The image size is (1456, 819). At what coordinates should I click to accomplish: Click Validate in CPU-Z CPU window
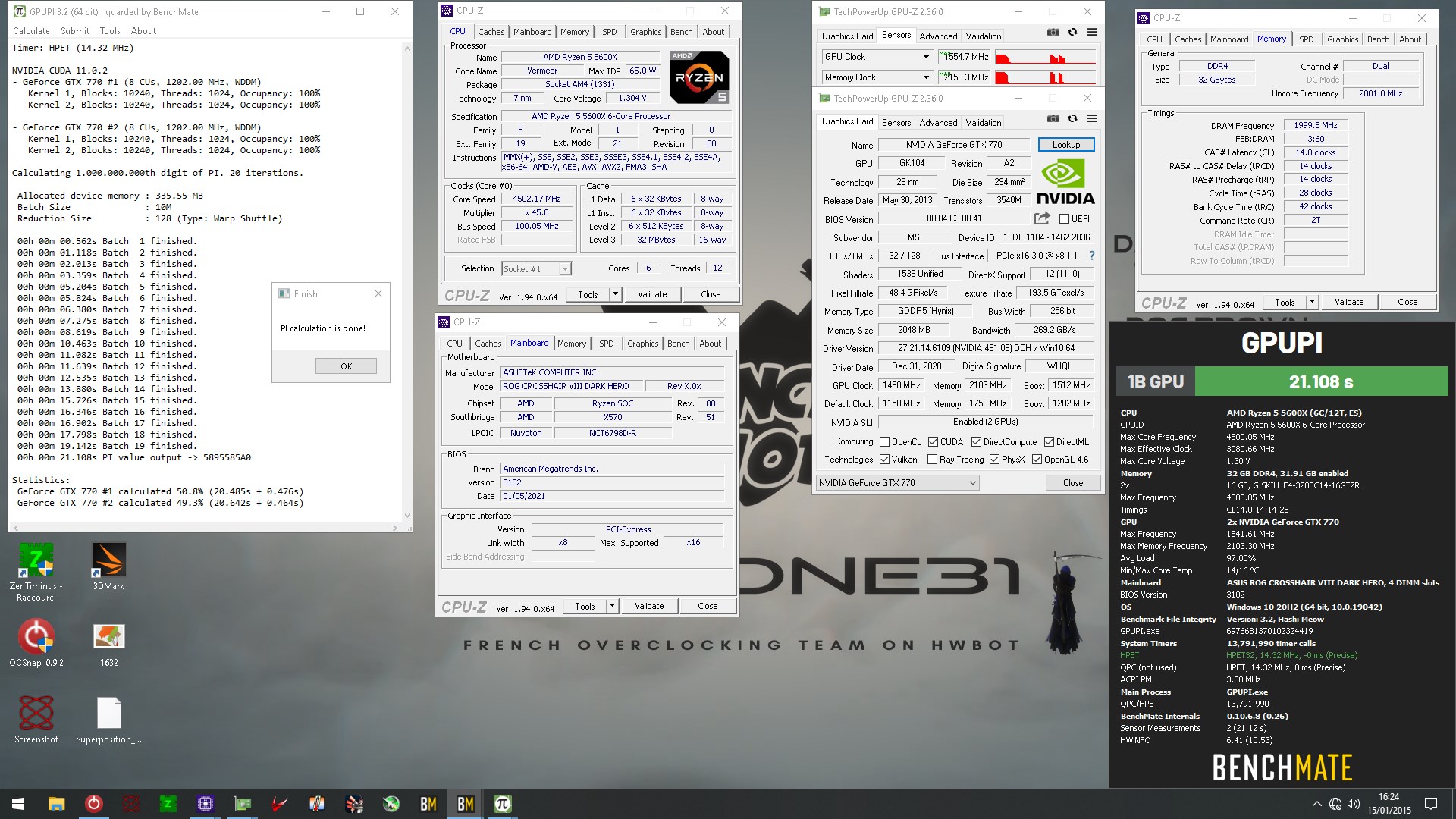click(x=652, y=294)
